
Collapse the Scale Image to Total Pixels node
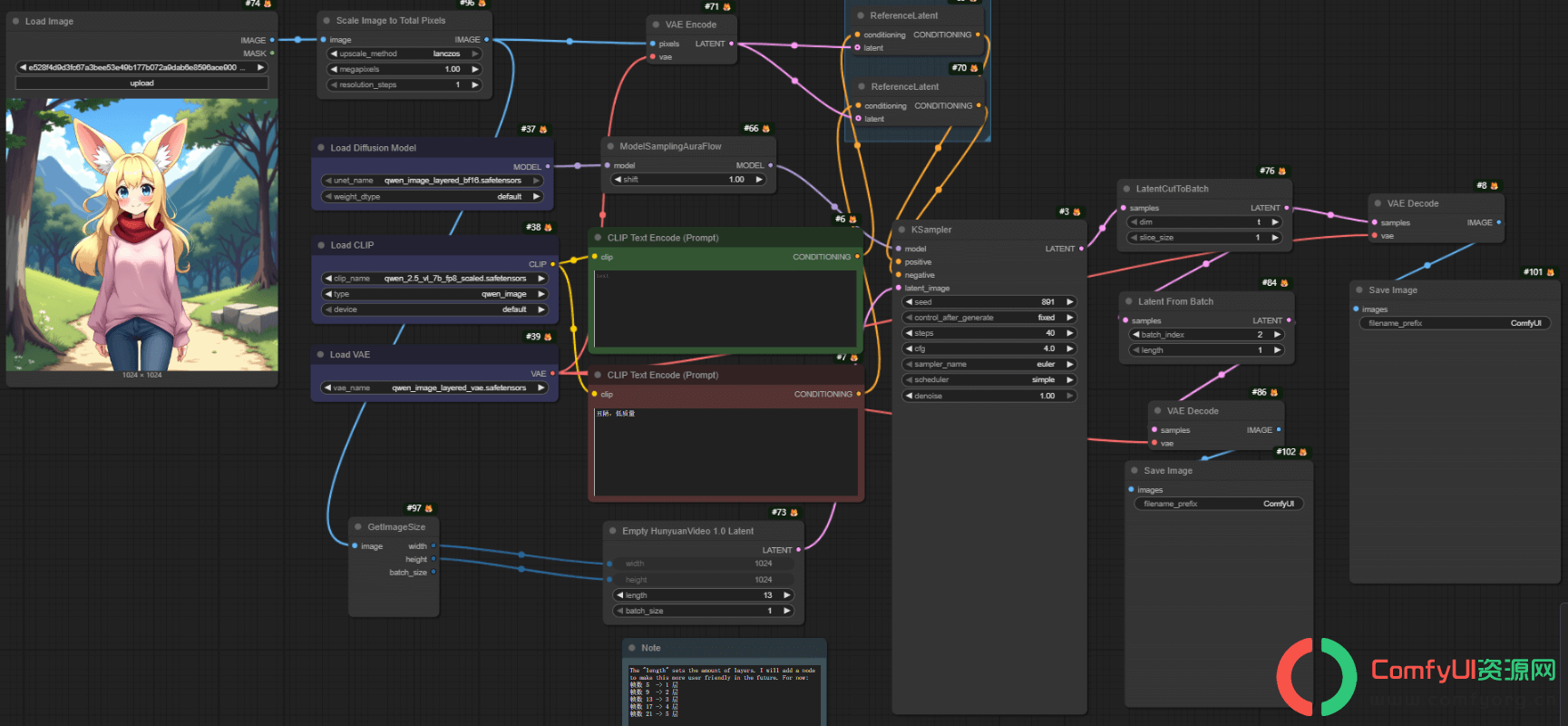coord(326,20)
